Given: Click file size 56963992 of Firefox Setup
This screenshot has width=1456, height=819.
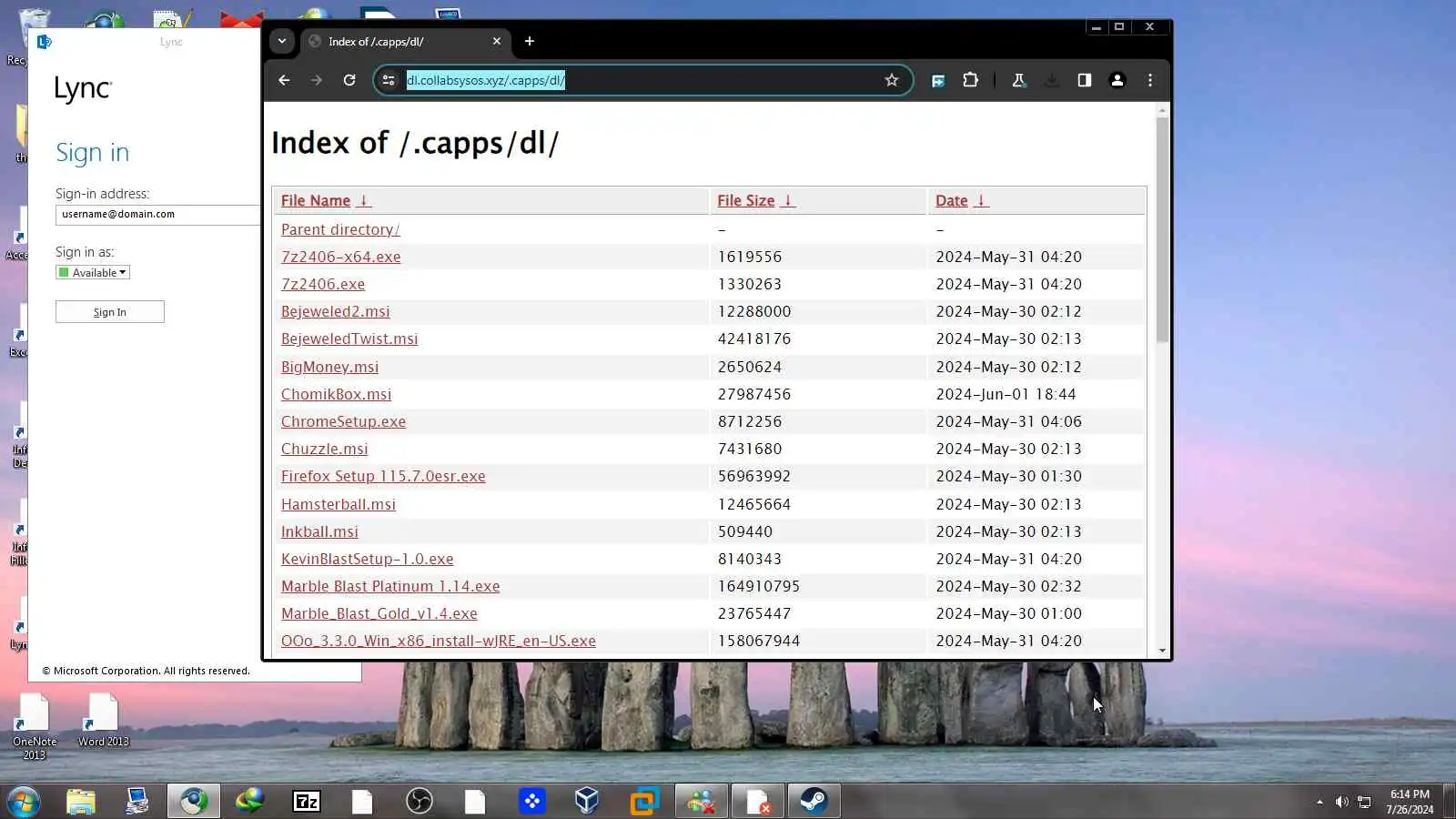Looking at the screenshot, I should point(754,476).
